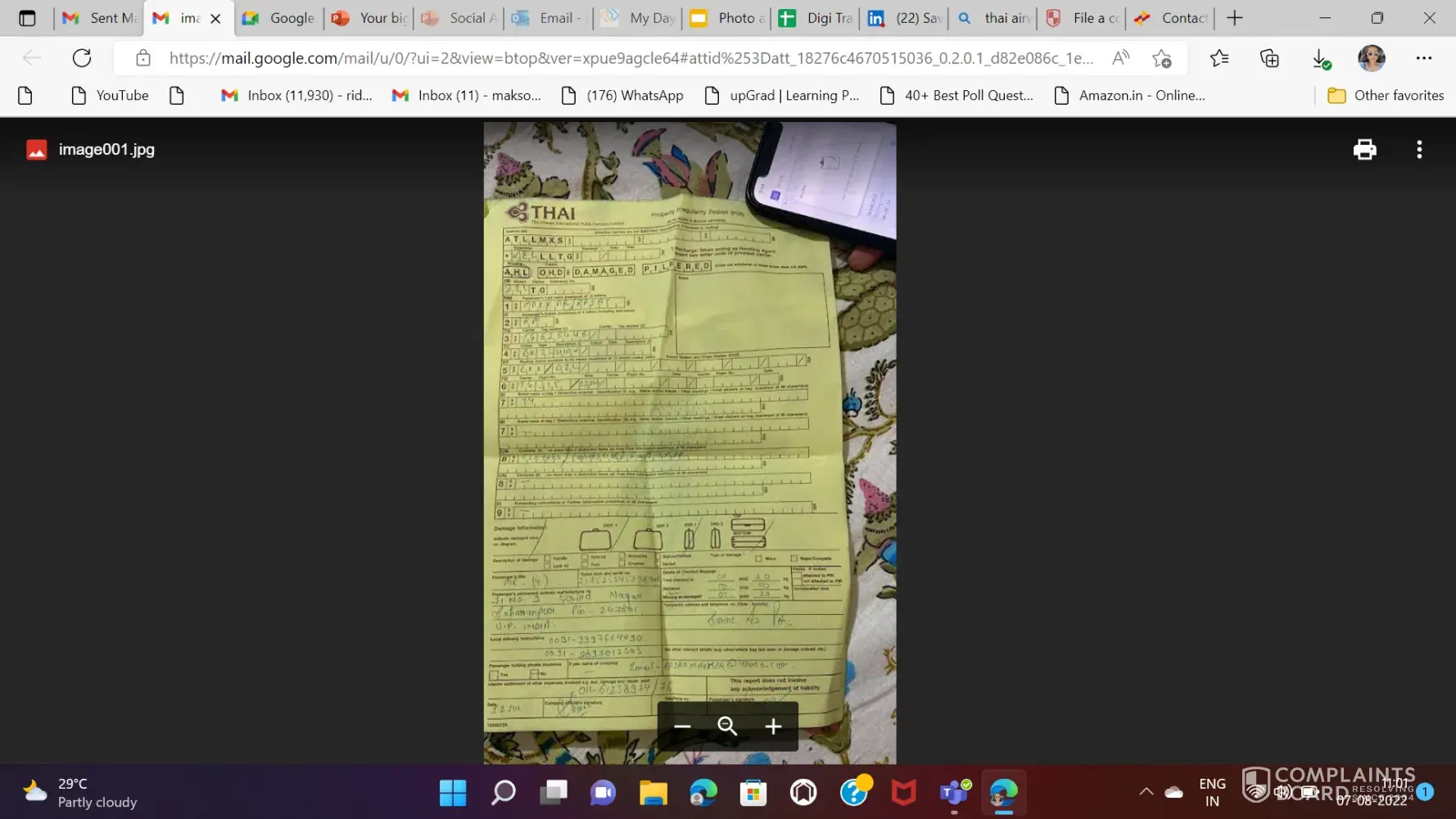Open the OneDrive cloud tray icon
The width and height of the screenshot is (1456, 819).
coord(1174,792)
